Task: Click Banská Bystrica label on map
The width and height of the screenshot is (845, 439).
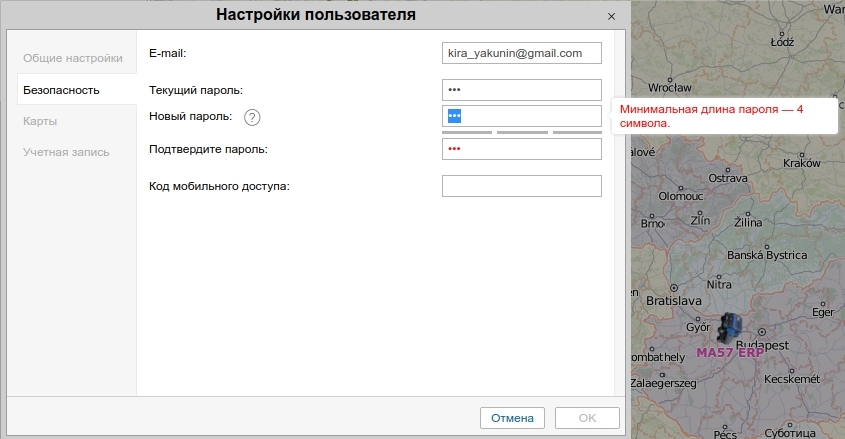Action: 767,255
